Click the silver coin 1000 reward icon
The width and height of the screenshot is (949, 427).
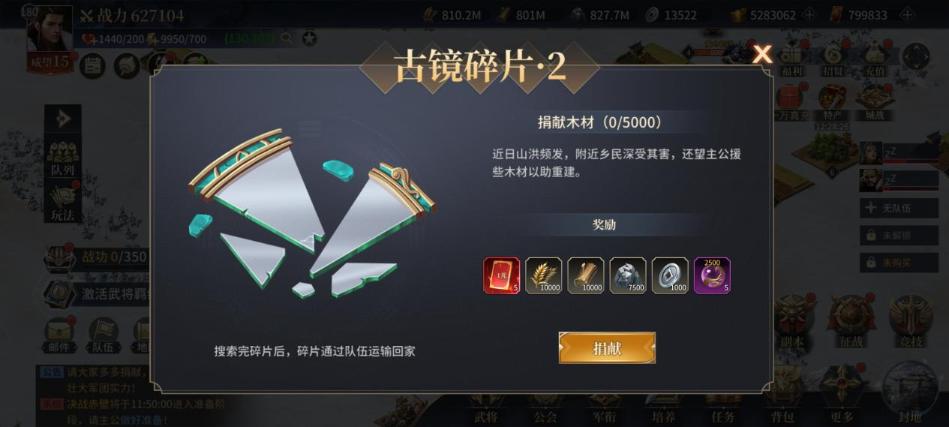(670, 276)
